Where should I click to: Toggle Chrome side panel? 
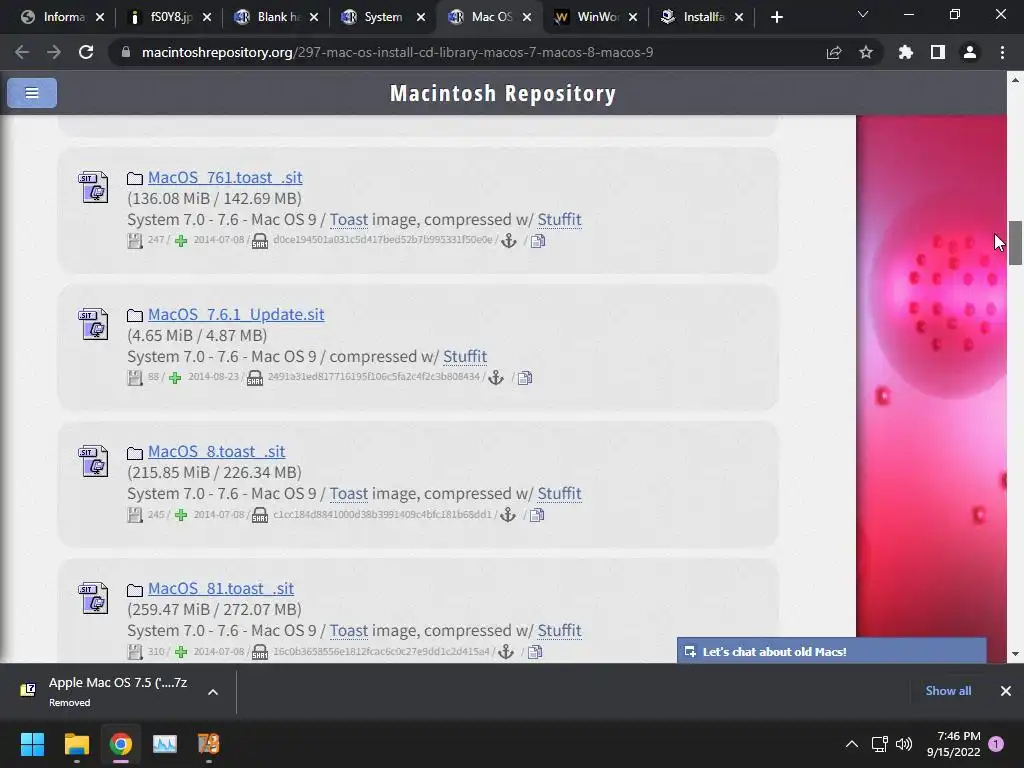tap(938, 52)
